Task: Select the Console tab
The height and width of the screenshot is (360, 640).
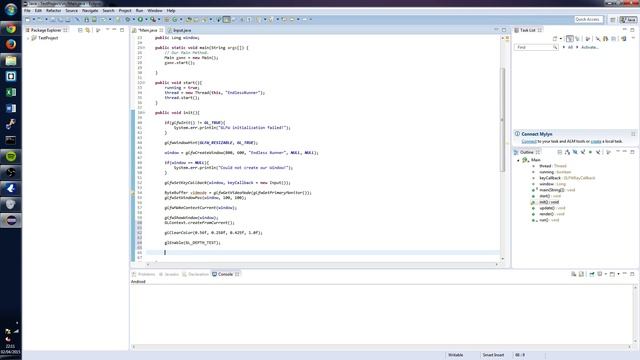Action: 225,274
